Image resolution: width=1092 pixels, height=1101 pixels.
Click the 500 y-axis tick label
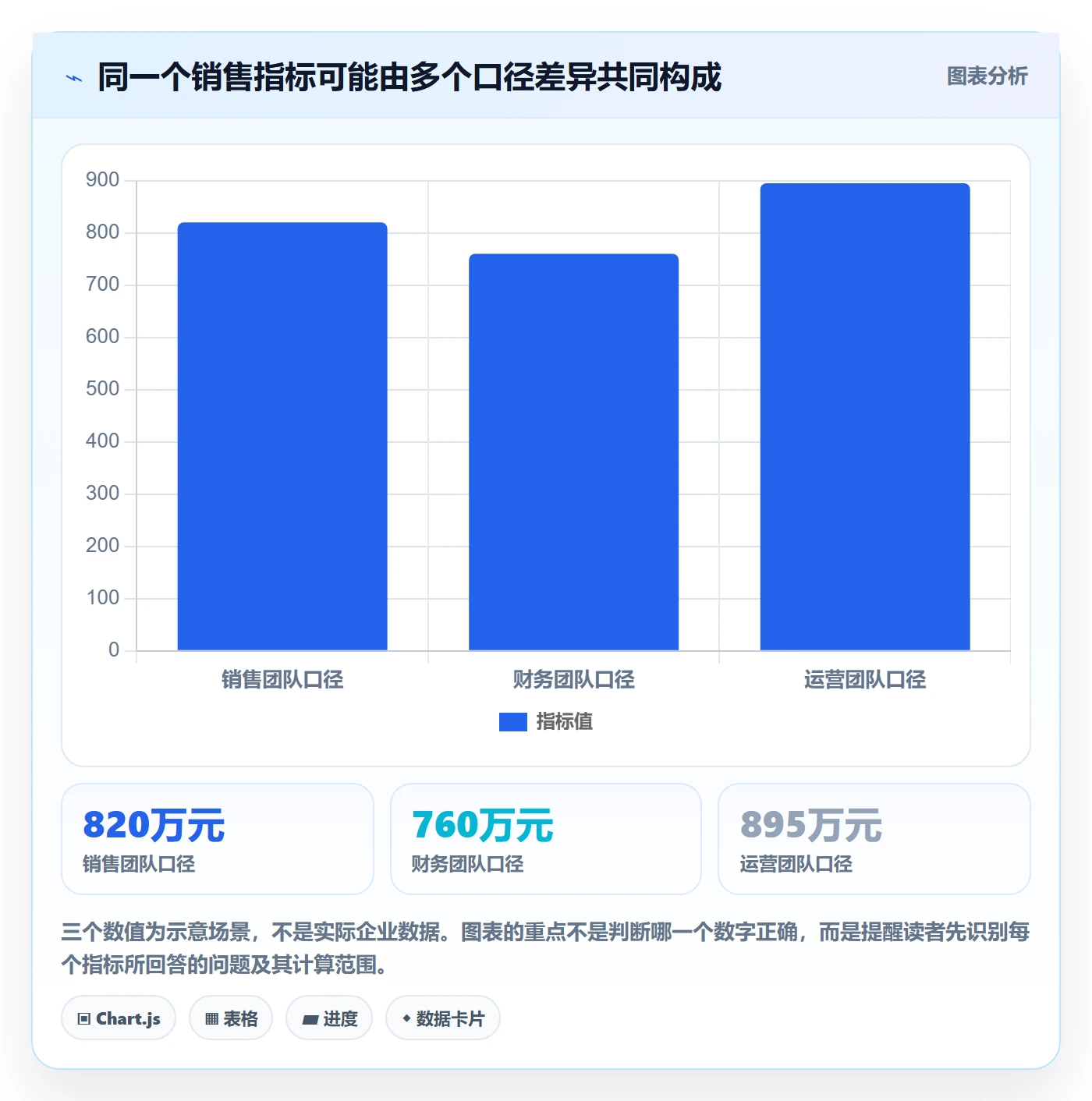coord(103,389)
